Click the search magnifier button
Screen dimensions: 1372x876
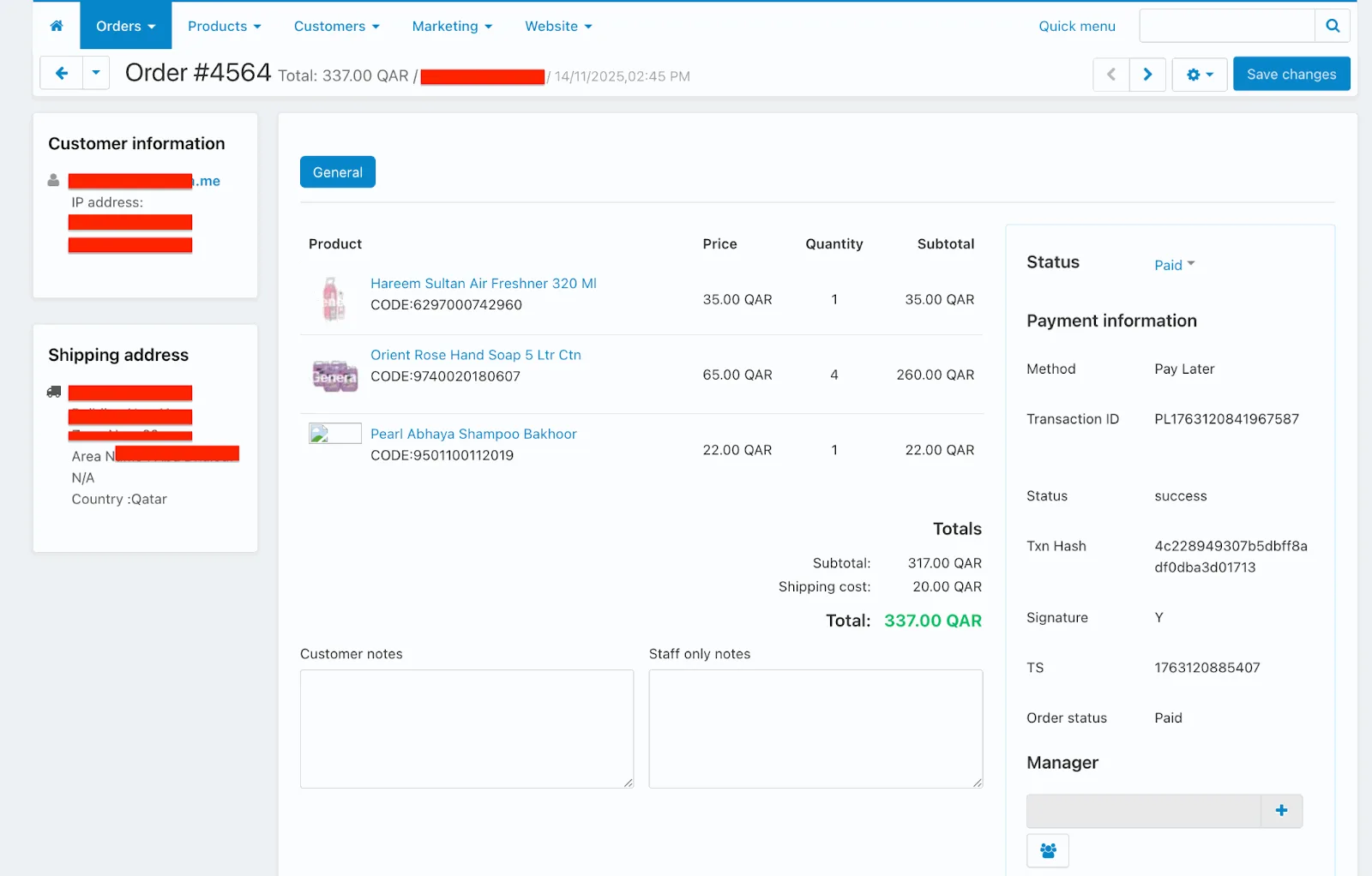(1333, 26)
